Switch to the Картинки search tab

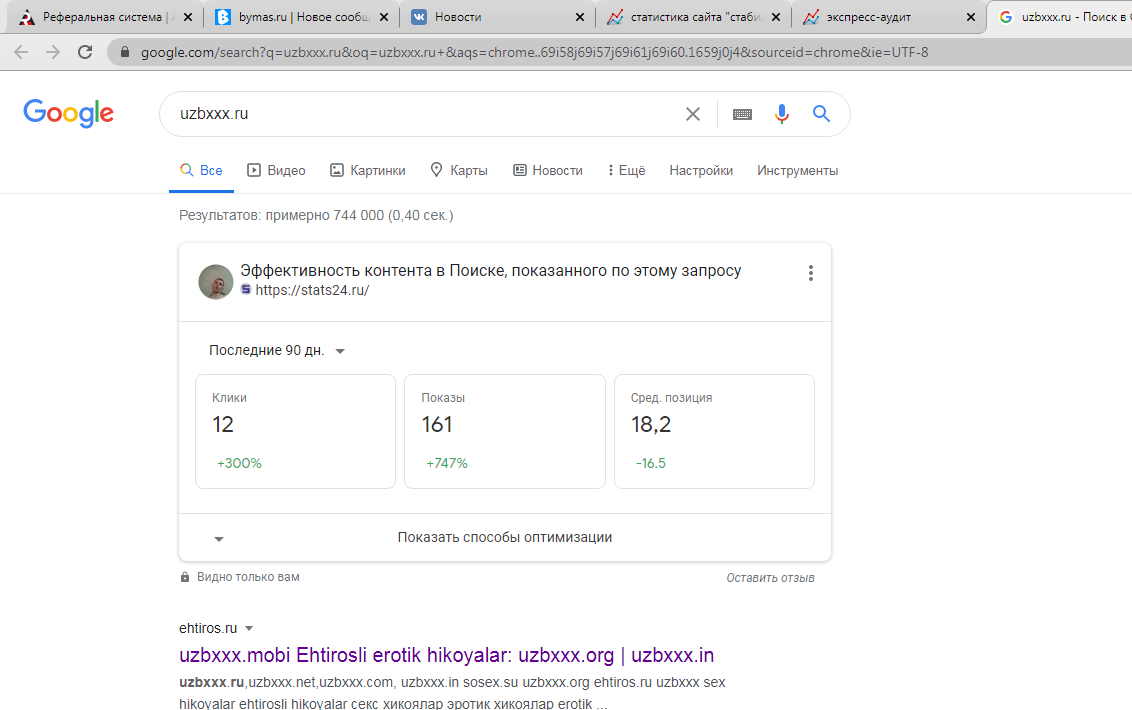(367, 171)
